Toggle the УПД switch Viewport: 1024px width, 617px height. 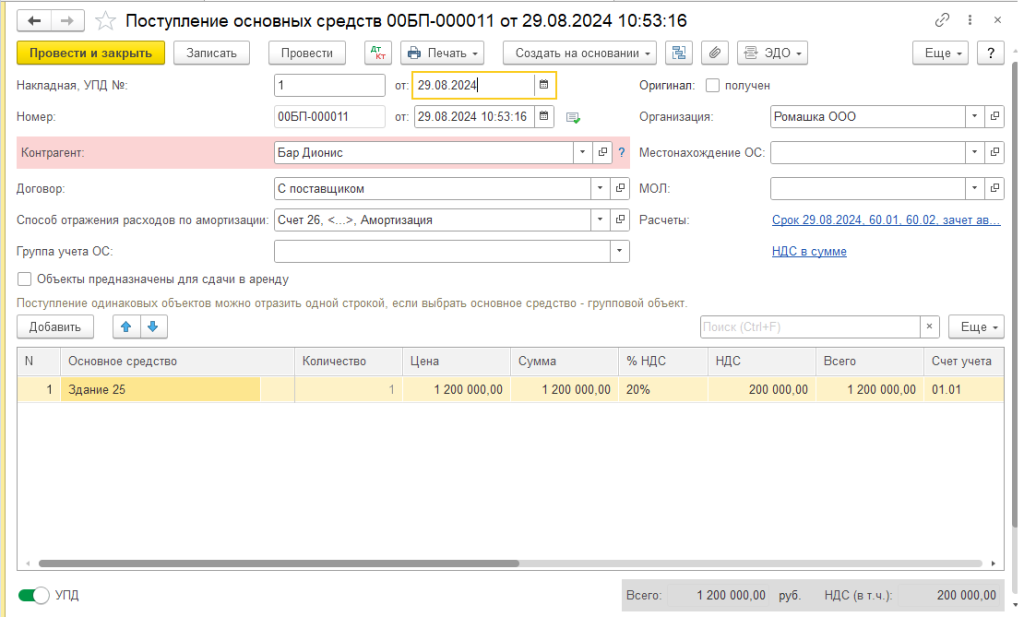click(x=33, y=595)
